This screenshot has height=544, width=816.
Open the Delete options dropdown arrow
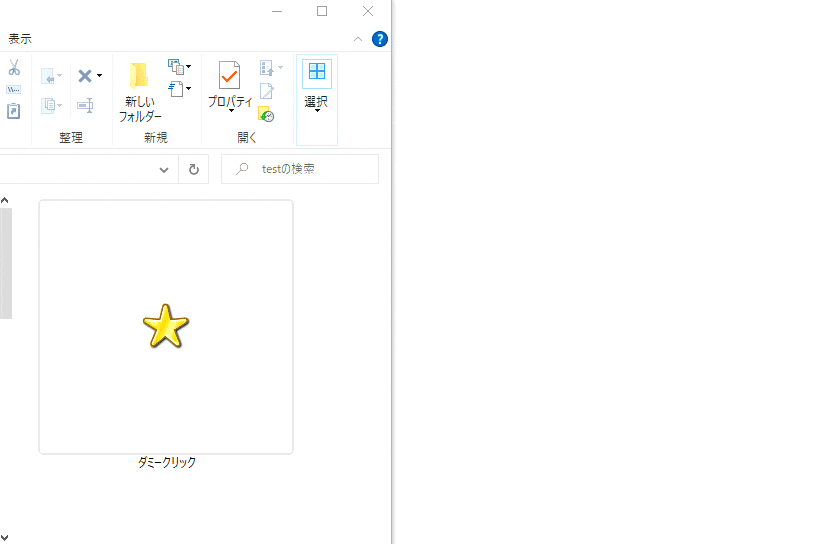[99, 76]
